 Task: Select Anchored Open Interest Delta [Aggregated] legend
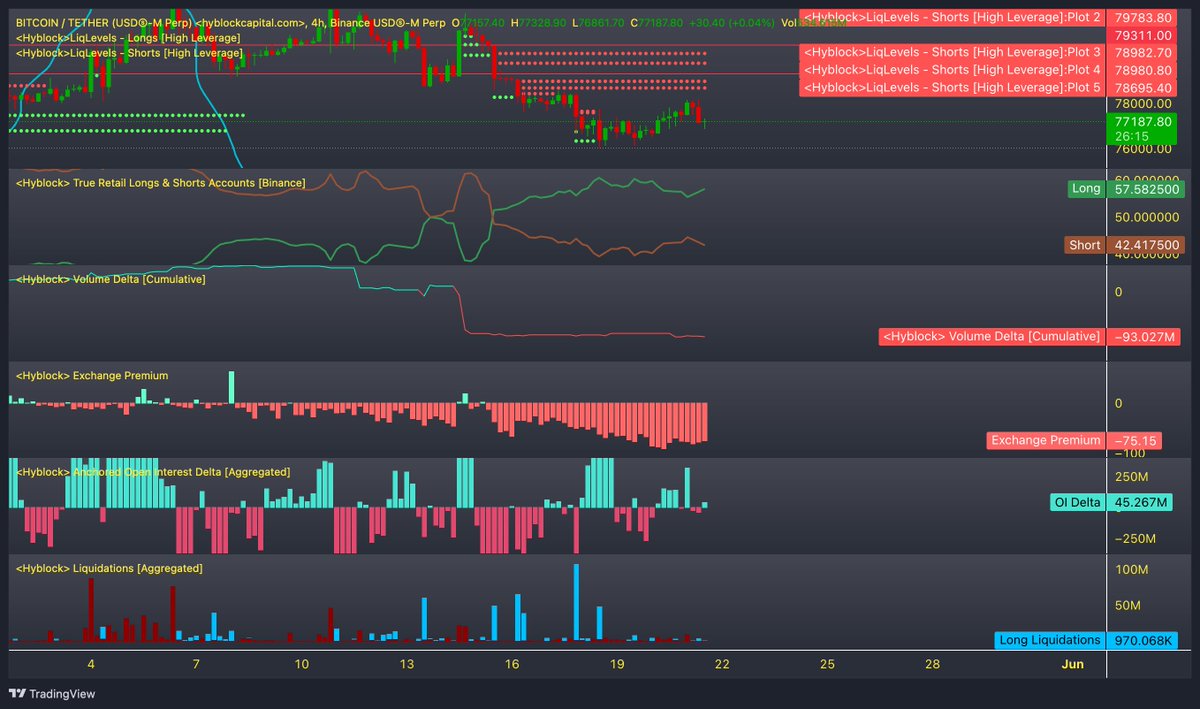tap(152, 471)
